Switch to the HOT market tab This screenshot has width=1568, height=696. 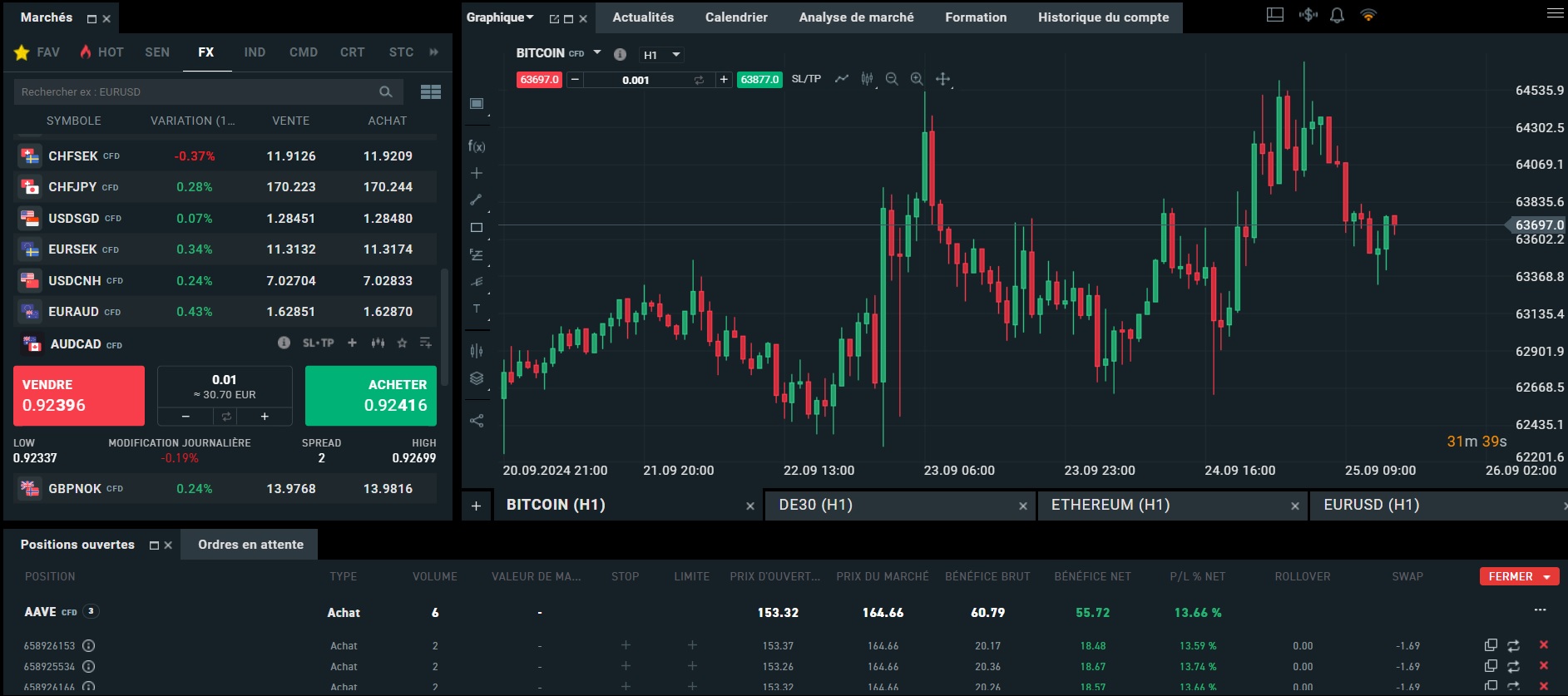pyautogui.click(x=101, y=52)
